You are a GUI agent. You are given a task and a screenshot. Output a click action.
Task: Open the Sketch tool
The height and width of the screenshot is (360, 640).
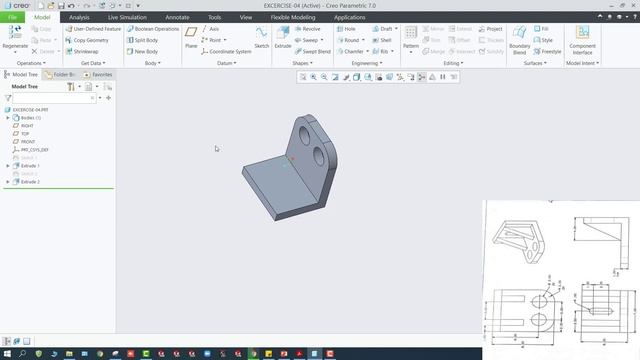coord(262,37)
